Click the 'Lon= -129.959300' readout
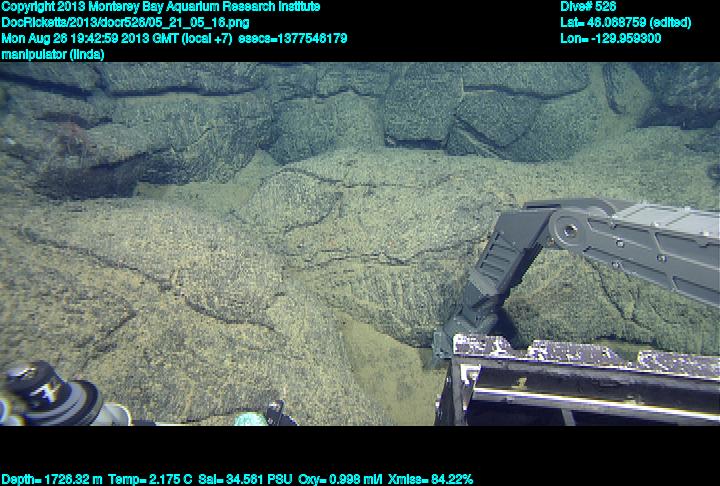The image size is (720, 486). 611,39
